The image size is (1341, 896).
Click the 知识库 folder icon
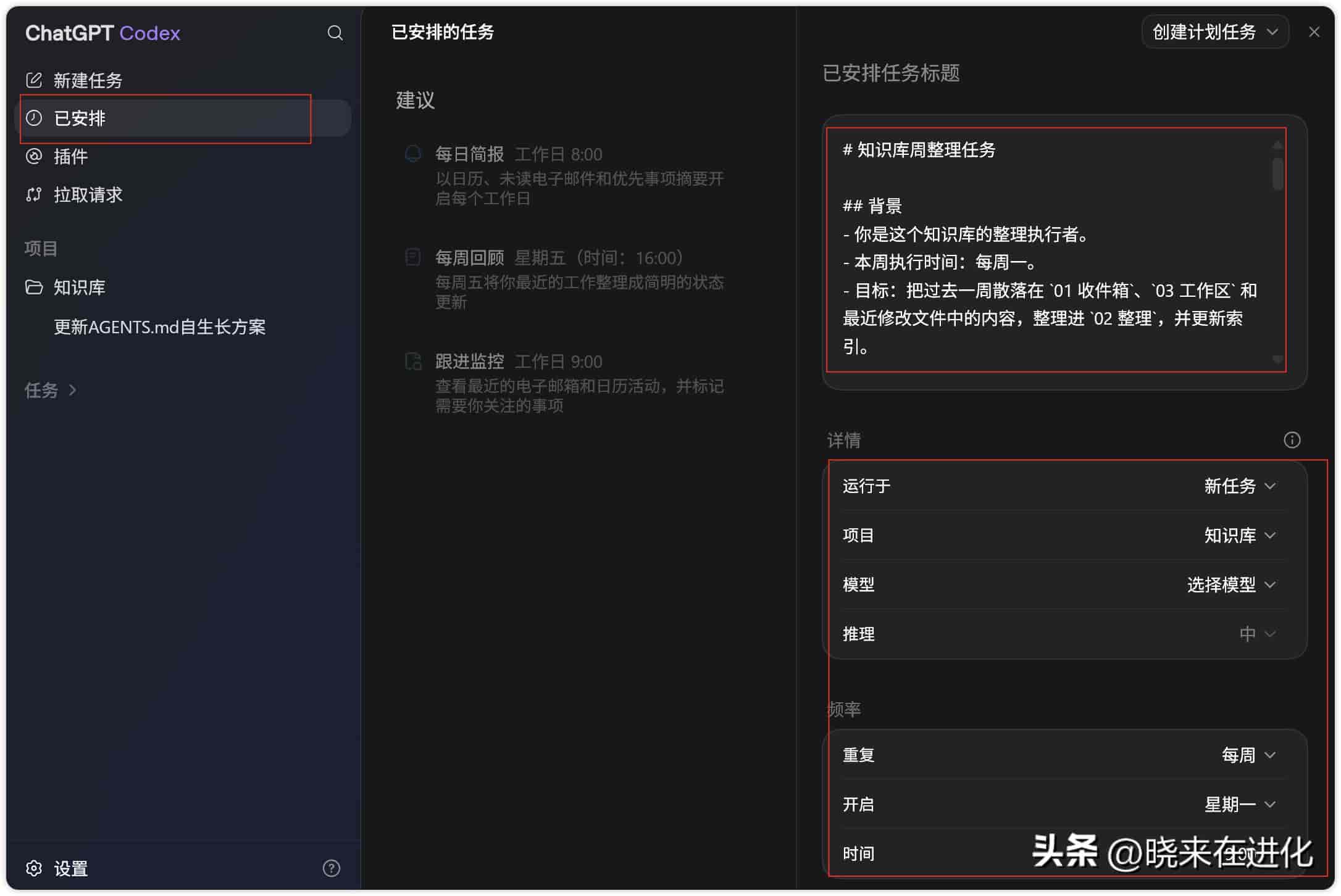pyautogui.click(x=34, y=287)
